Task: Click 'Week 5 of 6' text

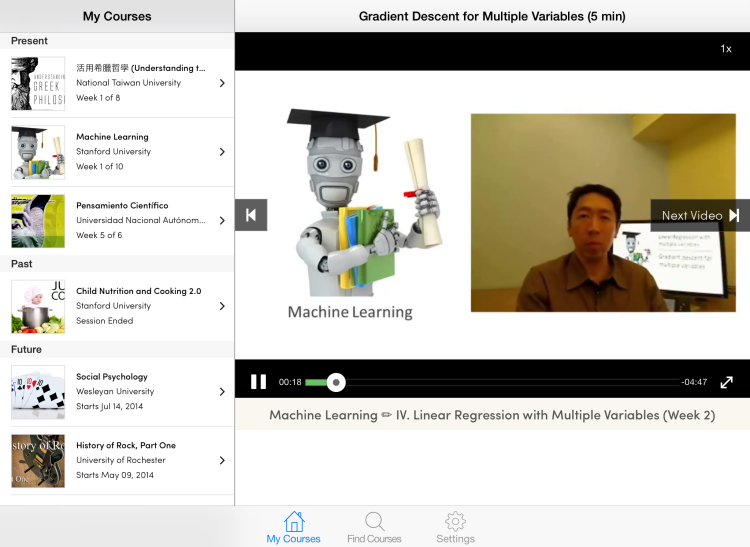Action: pos(99,235)
